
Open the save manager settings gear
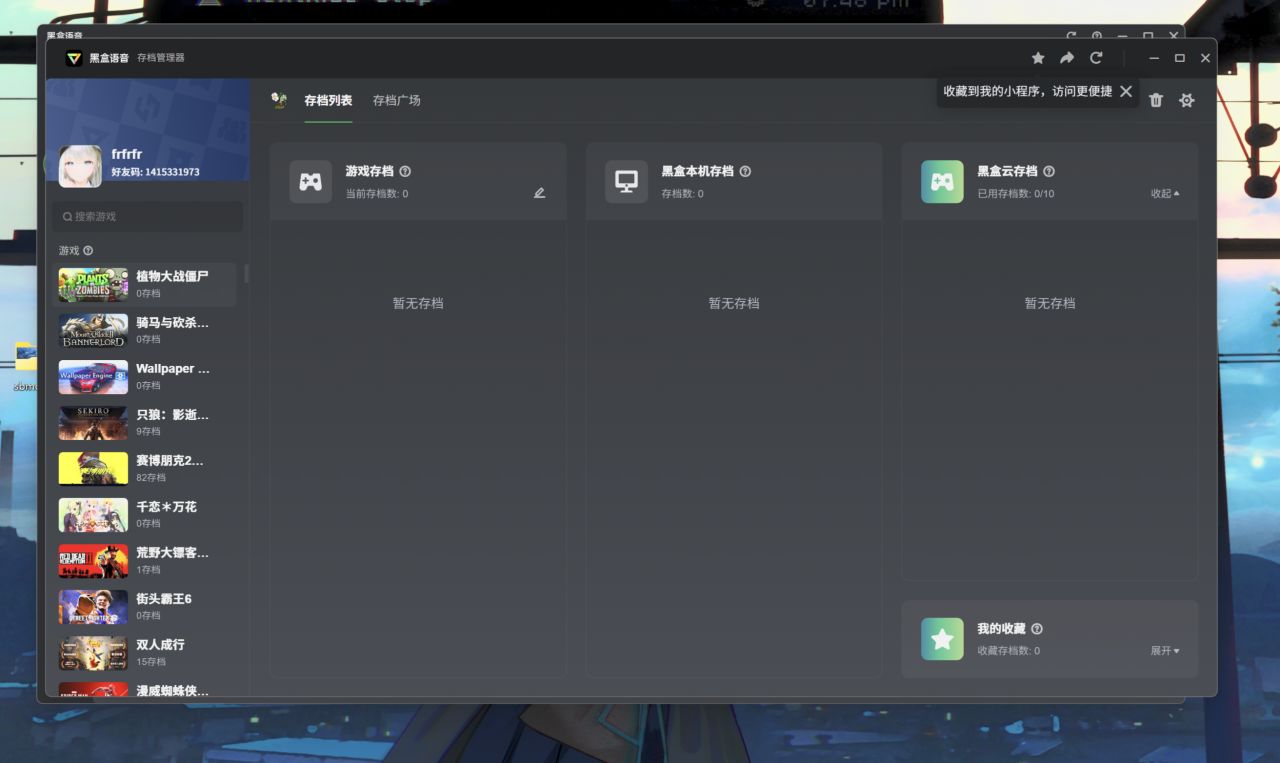click(1187, 100)
